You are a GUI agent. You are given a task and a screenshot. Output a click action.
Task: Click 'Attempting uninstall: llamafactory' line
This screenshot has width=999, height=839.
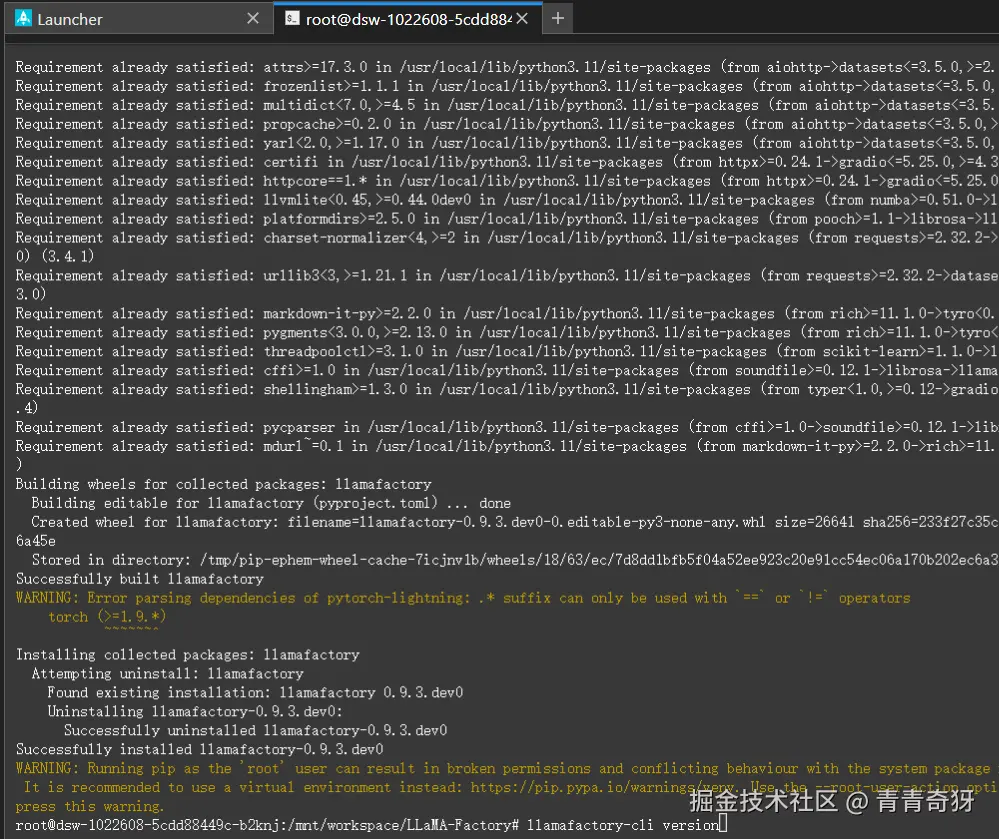168,674
